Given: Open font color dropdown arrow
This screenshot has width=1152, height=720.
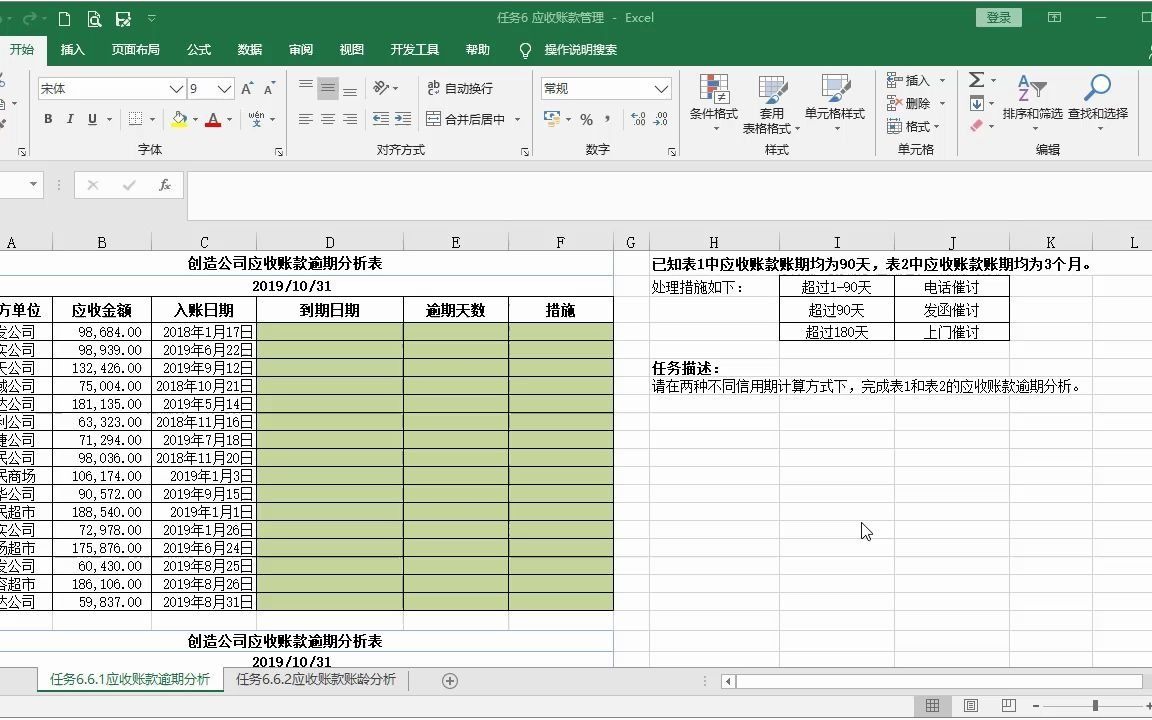Looking at the screenshot, I should click(x=229, y=119).
